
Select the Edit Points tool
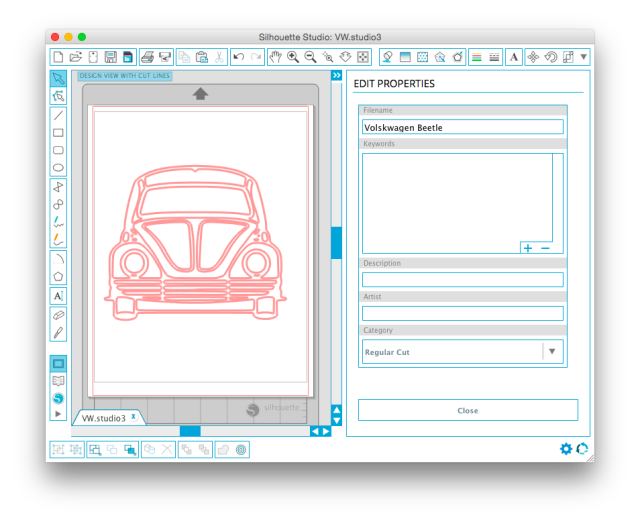58,96
